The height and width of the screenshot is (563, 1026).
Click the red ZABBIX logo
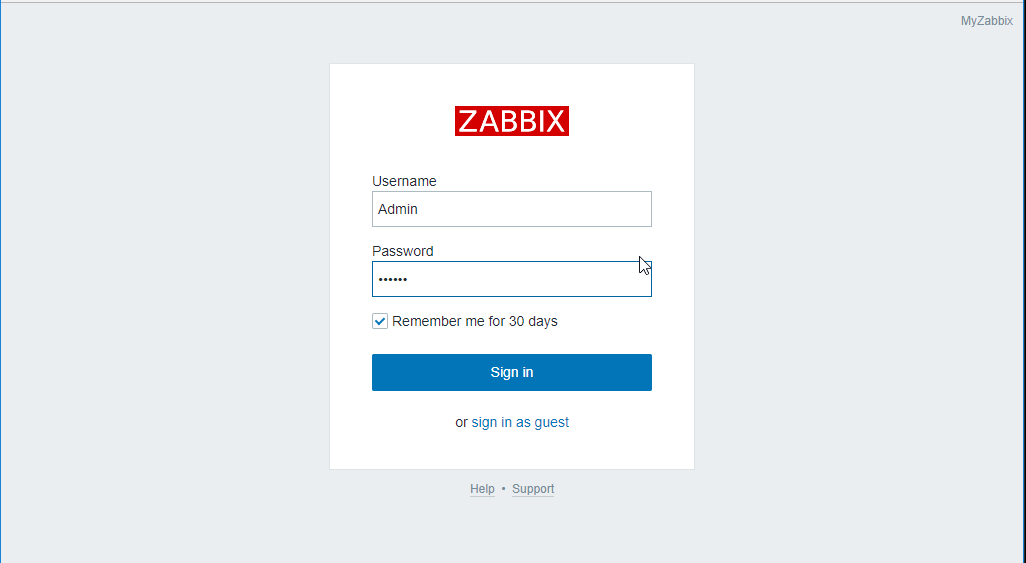coord(512,121)
